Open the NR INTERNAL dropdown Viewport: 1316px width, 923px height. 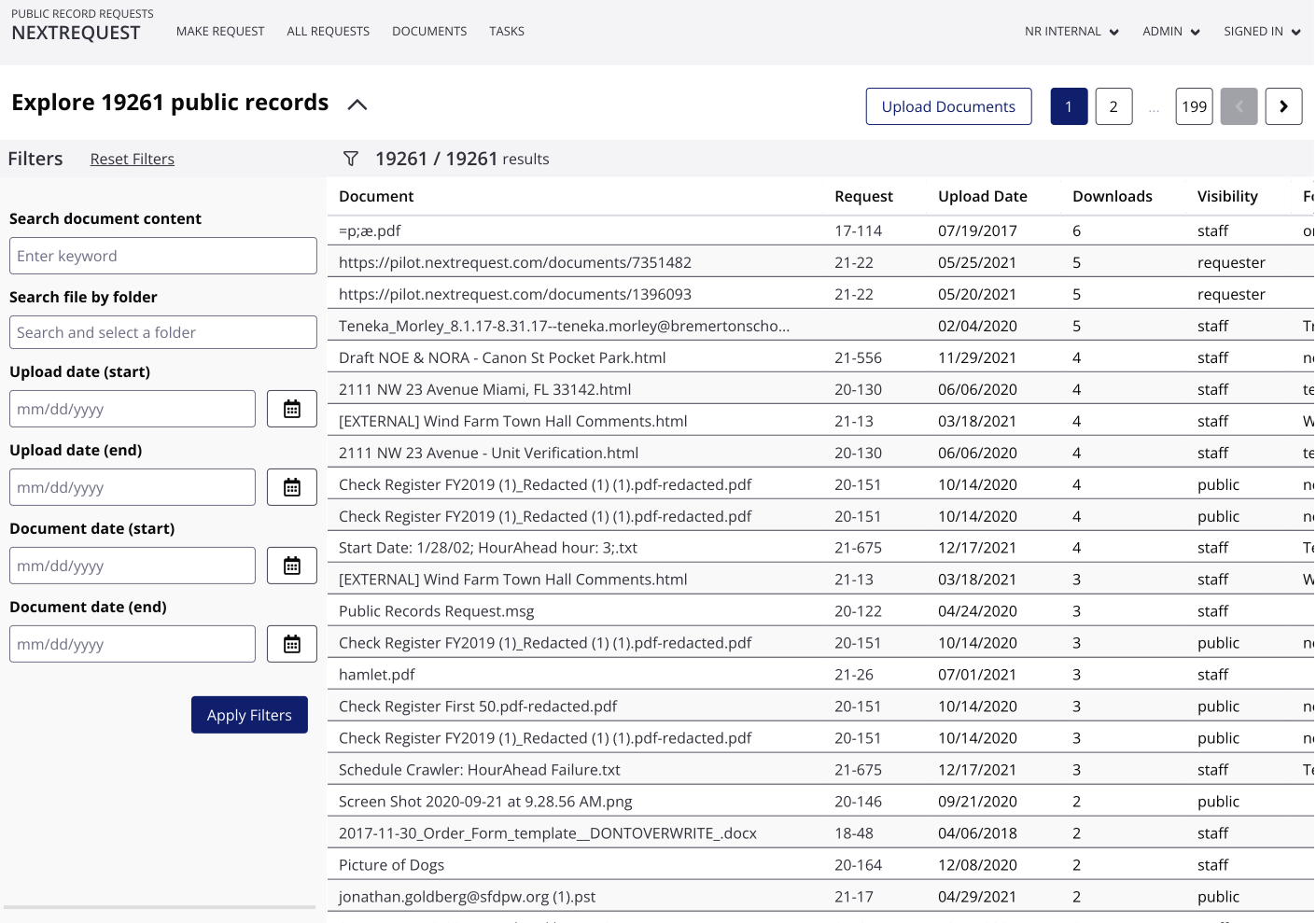tap(1071, 31)
